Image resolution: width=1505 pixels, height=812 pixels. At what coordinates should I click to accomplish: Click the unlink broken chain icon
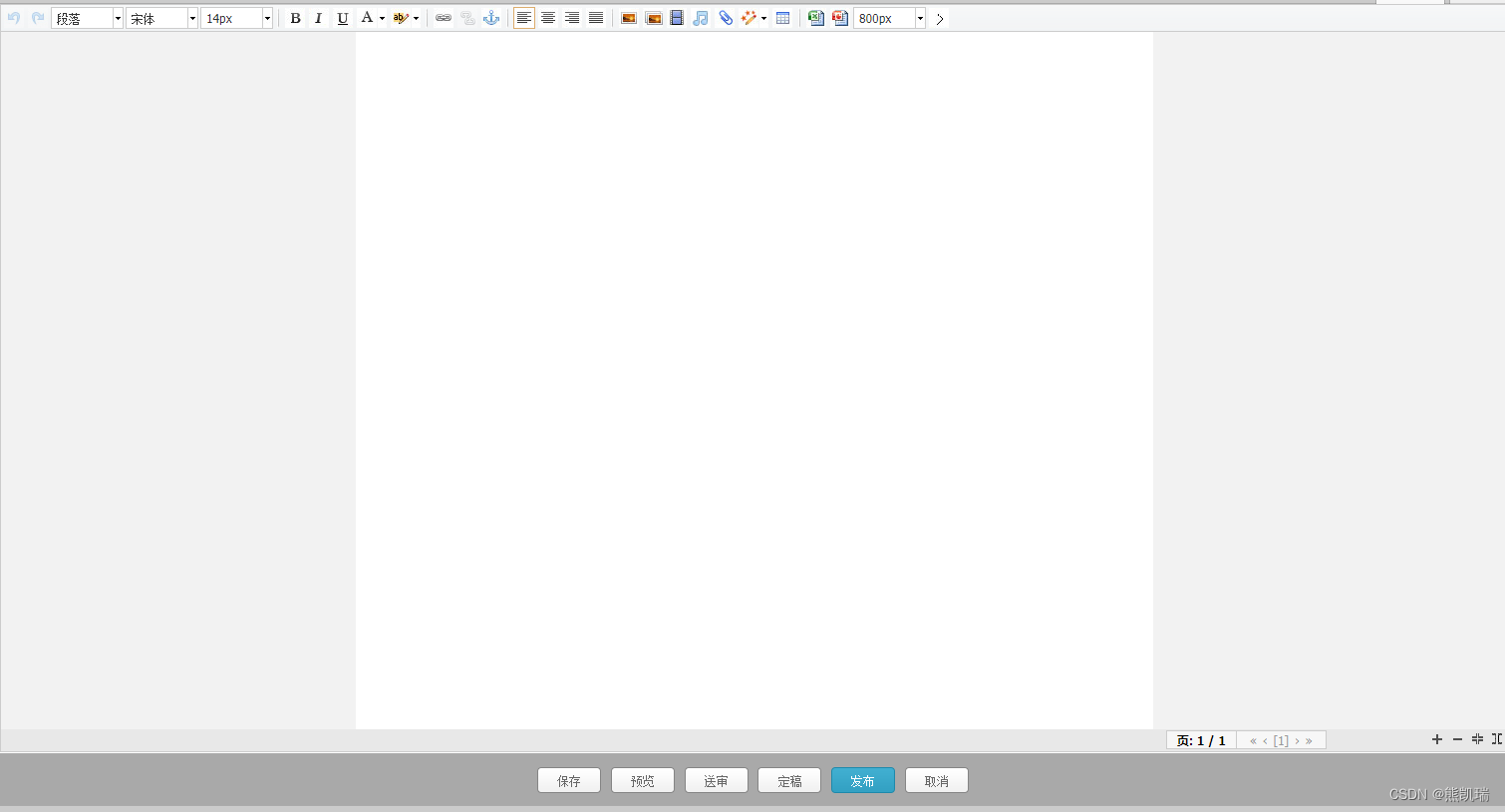click(x=467, y=18)
